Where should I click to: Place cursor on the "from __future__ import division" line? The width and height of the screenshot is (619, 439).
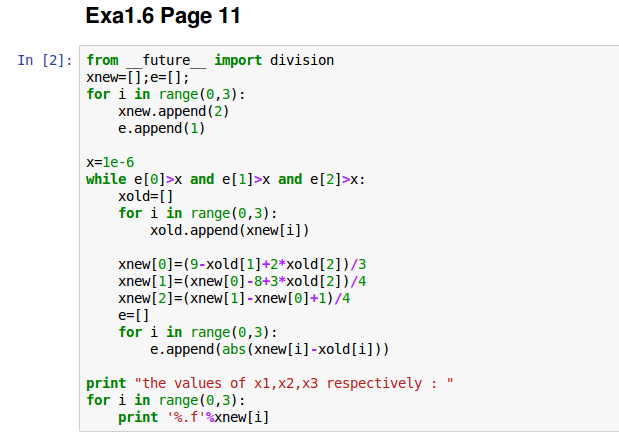click(210, 61)
